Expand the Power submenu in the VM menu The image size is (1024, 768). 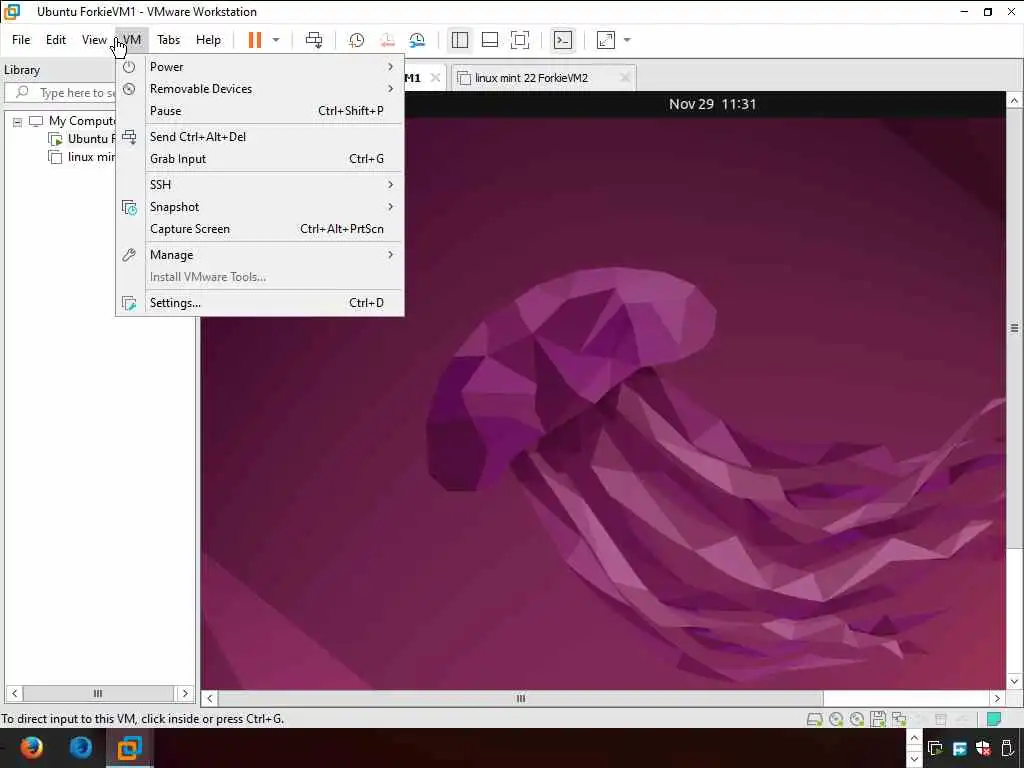260,67
